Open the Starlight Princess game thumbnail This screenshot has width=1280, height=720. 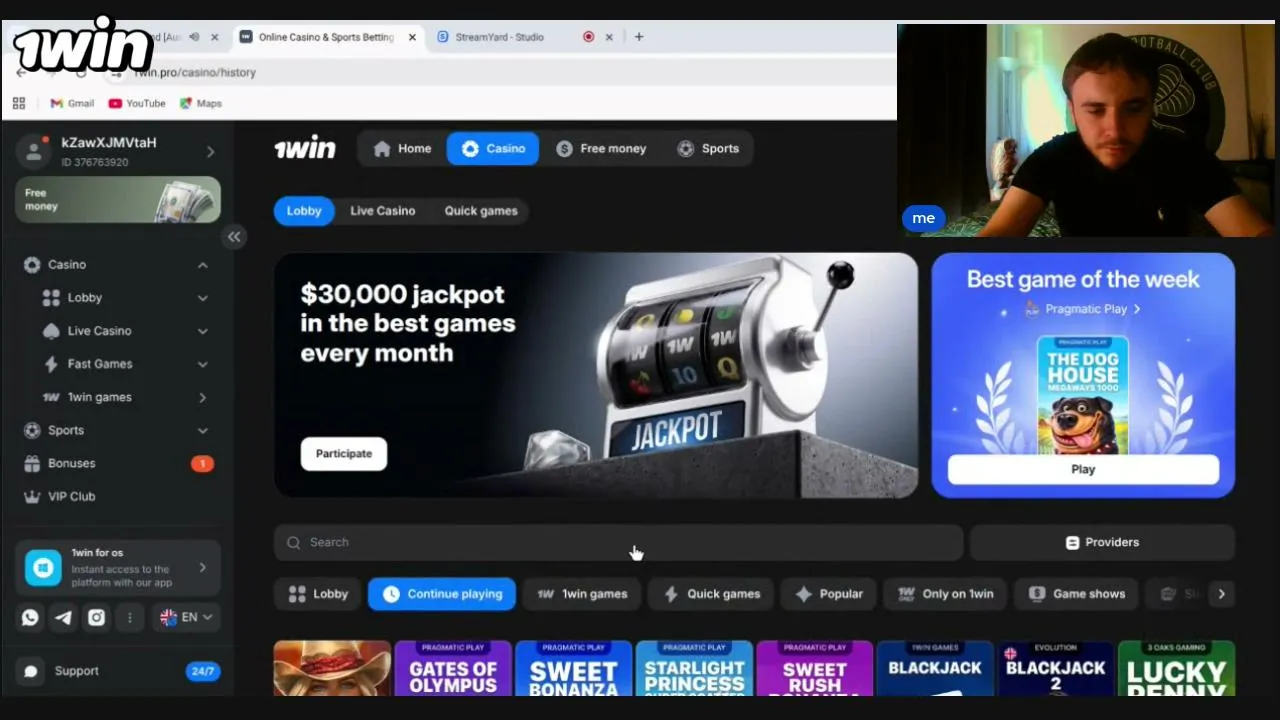click(x=694, y=669)
